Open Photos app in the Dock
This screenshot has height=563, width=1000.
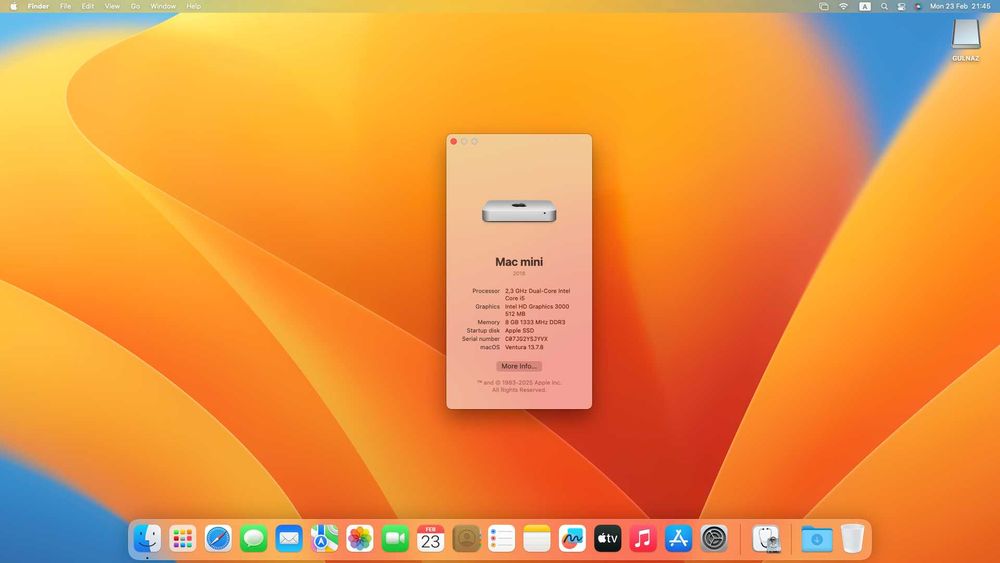[x=360, y=539]
